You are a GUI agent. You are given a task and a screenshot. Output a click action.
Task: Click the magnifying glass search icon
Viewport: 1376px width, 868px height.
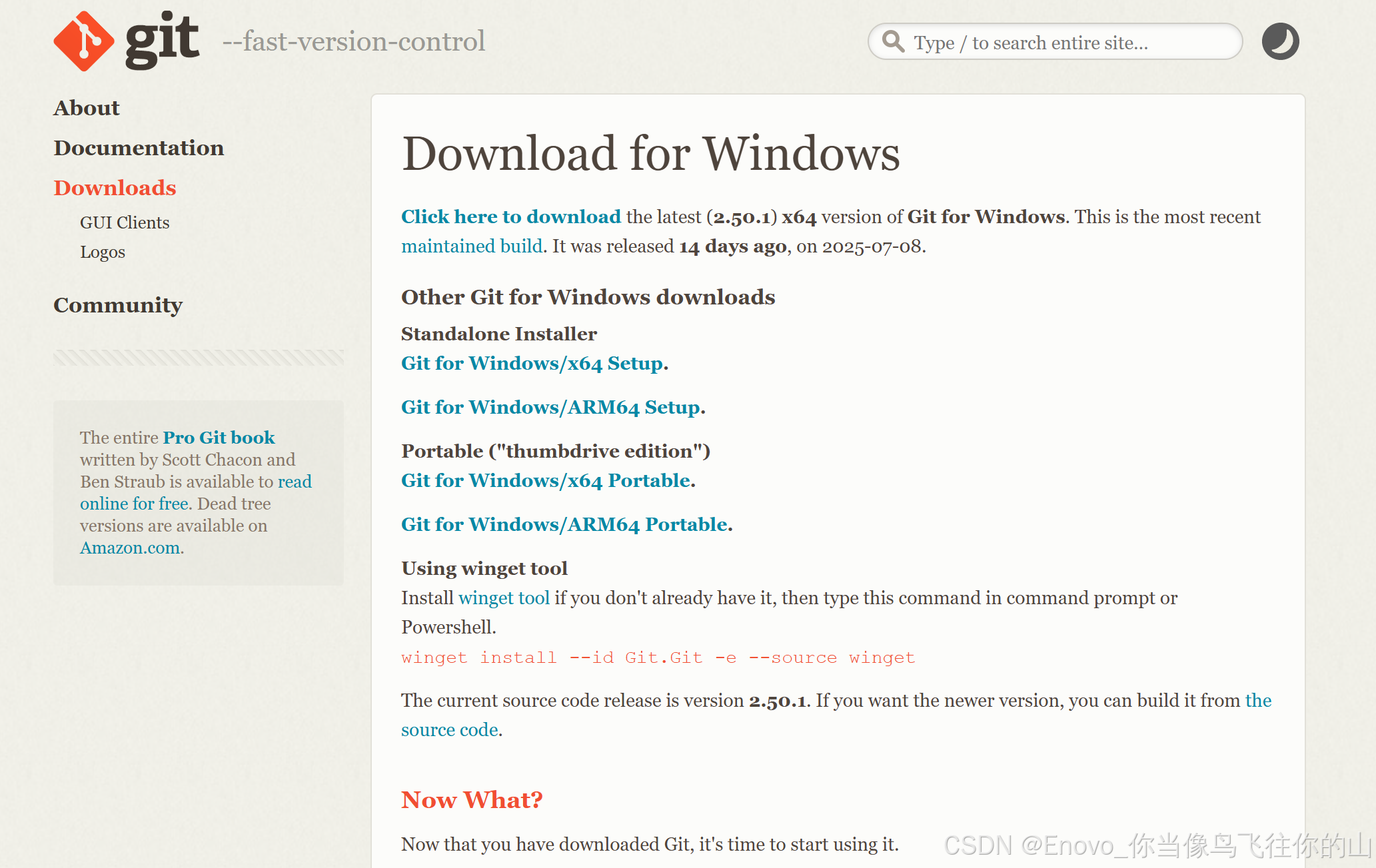click(x=893, y=41)
